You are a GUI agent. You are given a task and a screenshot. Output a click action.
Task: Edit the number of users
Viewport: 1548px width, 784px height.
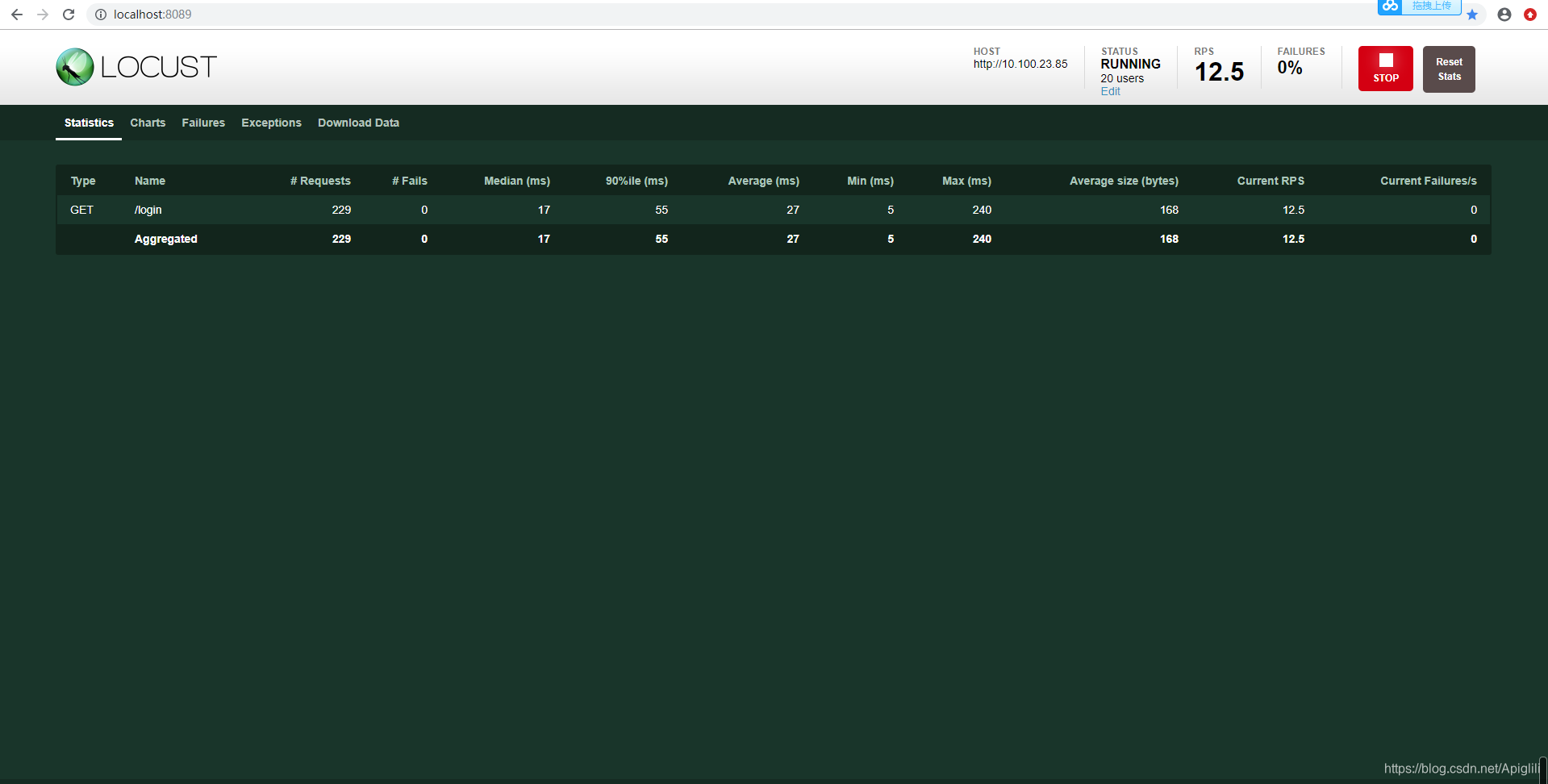coord(1110,91)
